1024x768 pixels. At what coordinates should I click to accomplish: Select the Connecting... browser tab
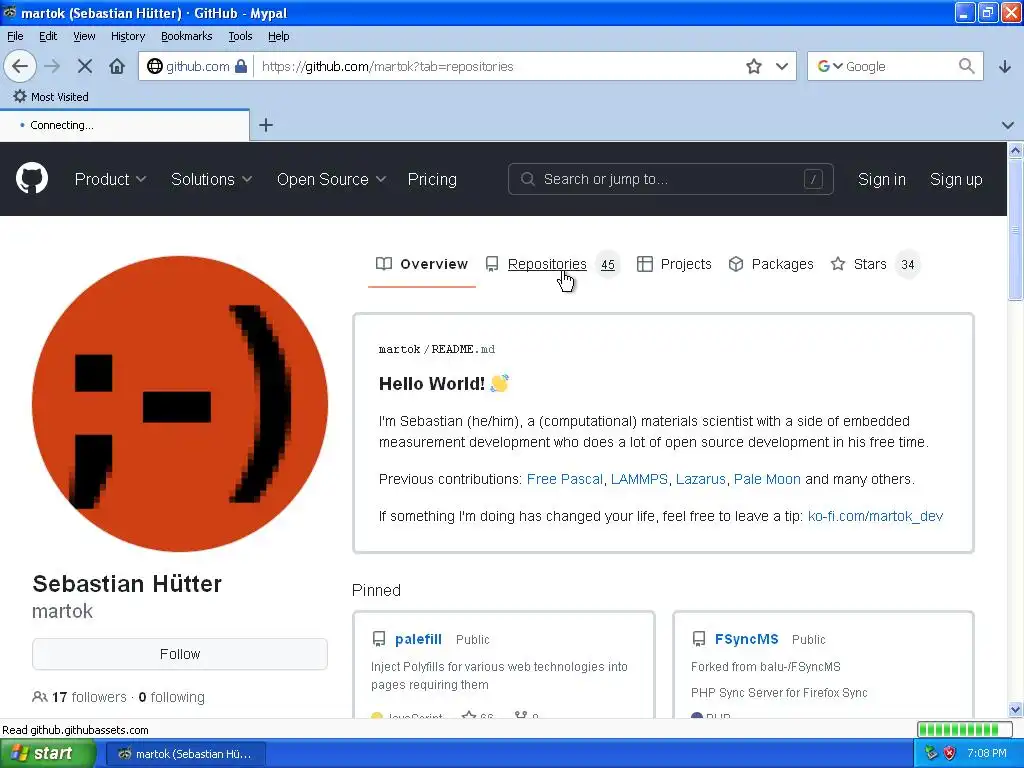click(x=124, y=125)
